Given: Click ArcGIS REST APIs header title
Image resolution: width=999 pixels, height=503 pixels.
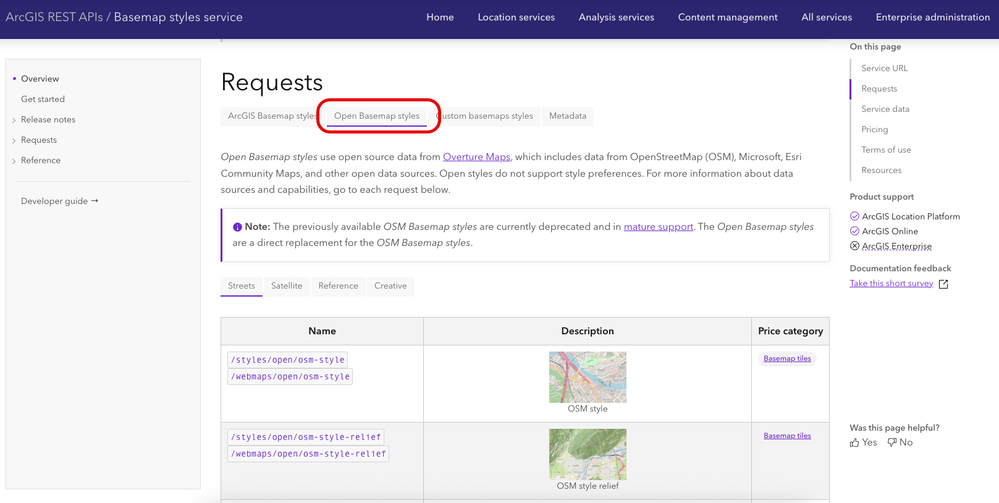Looking at the screenshot, I should 54,17.
